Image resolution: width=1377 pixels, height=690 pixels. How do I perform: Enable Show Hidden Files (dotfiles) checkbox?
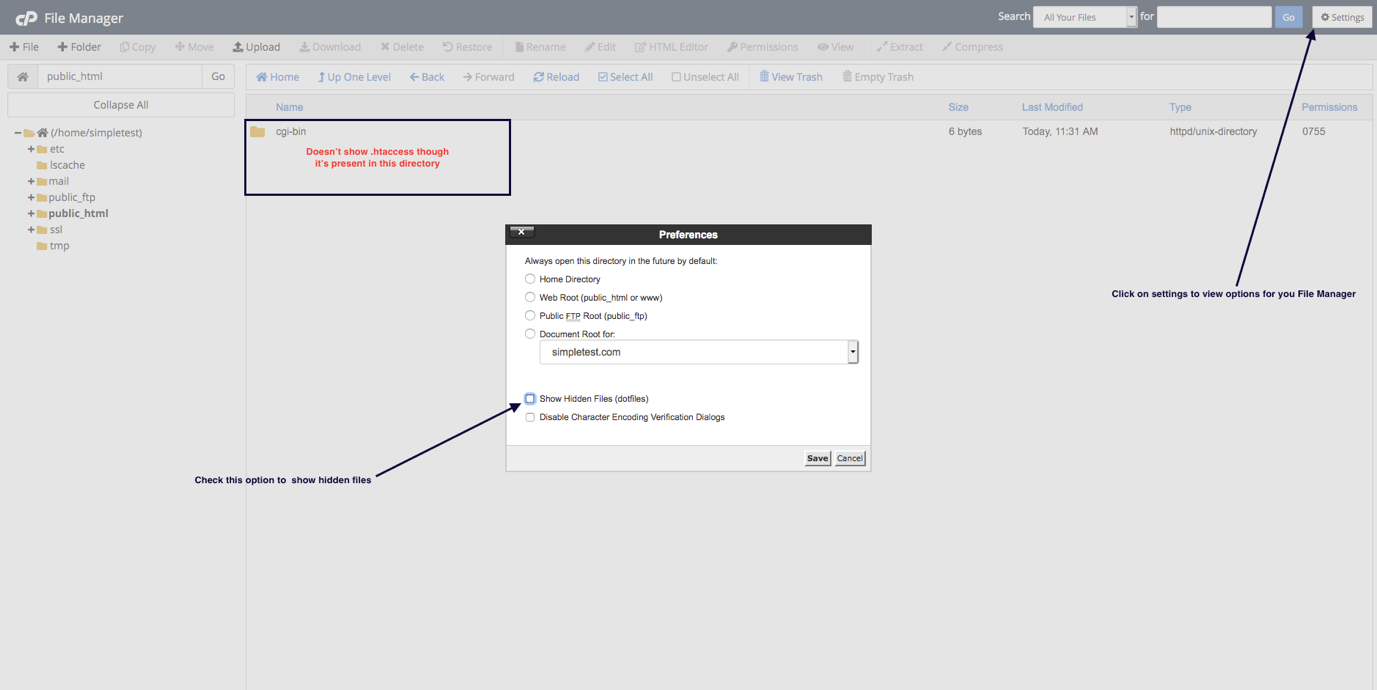click(x=530, y=399)
